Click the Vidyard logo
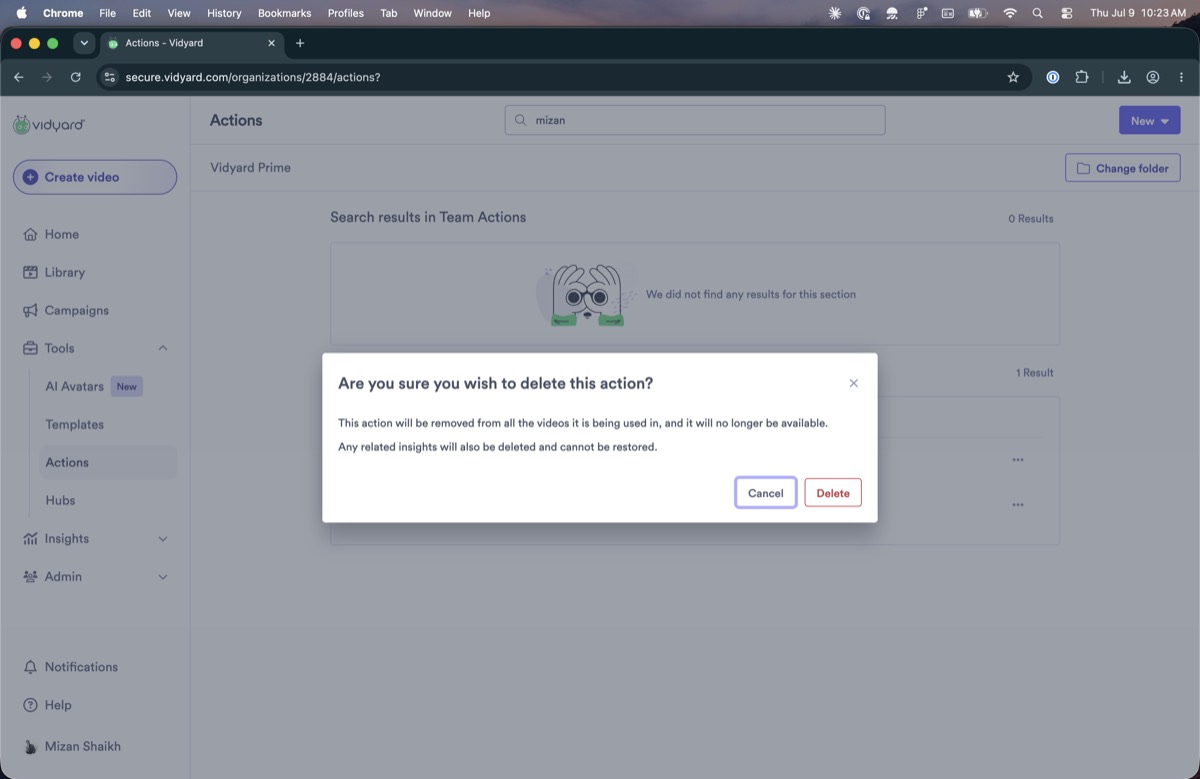This screenshot has width=1200, height=779. 49,125
